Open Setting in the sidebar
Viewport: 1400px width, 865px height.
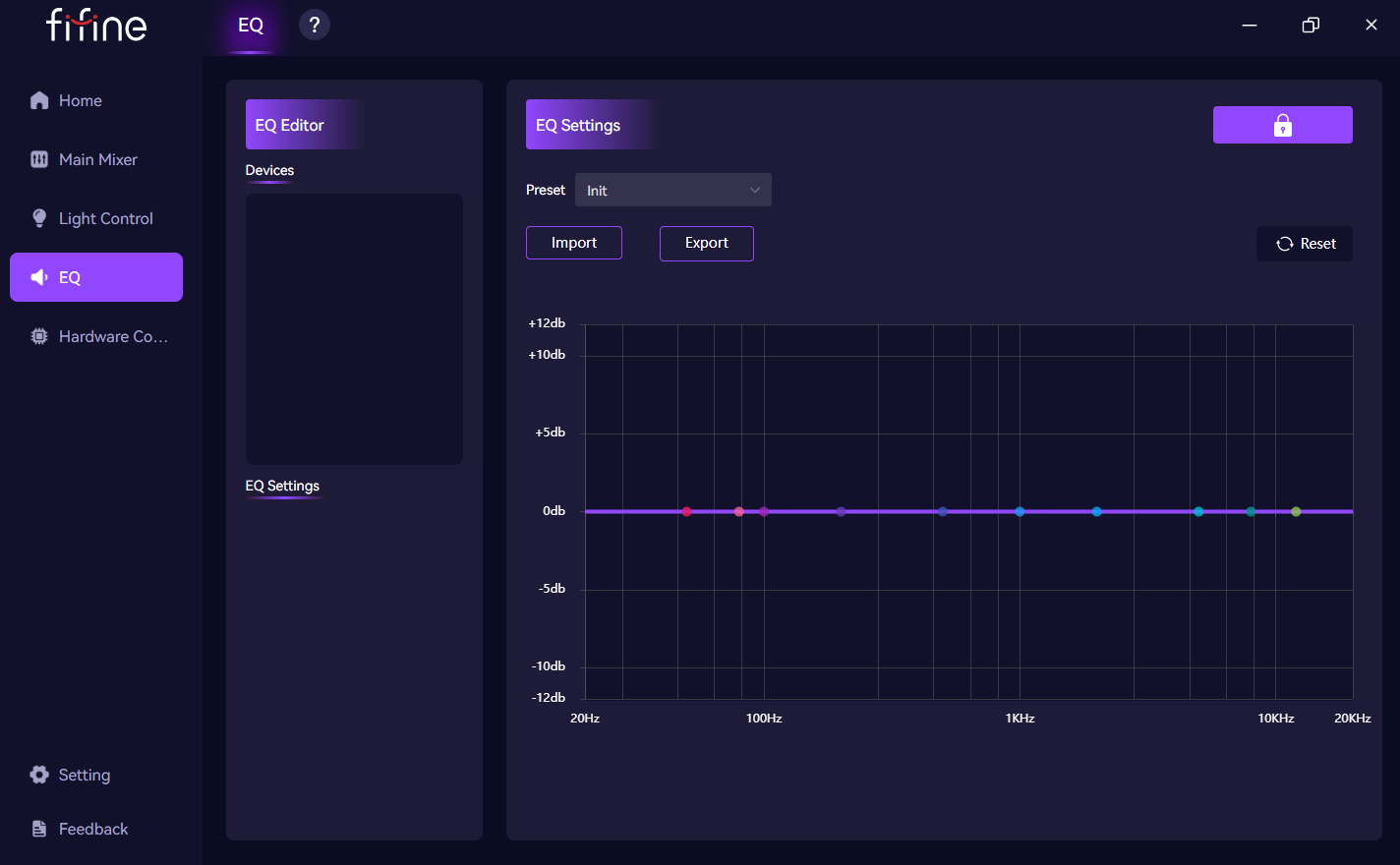(x=96, y=775)
